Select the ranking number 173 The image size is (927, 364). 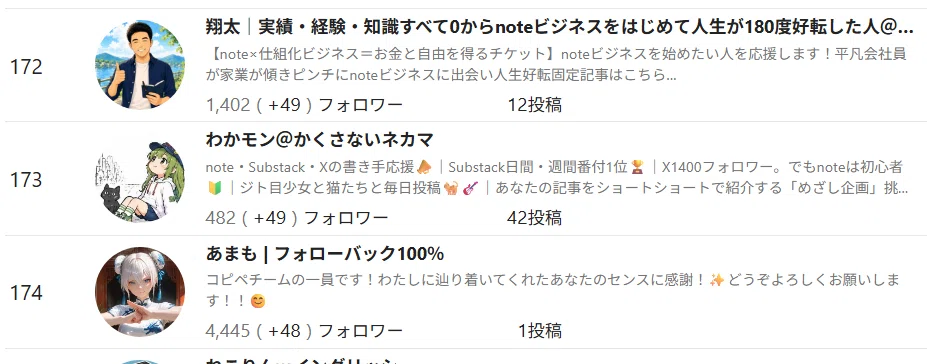coord(27,180)
